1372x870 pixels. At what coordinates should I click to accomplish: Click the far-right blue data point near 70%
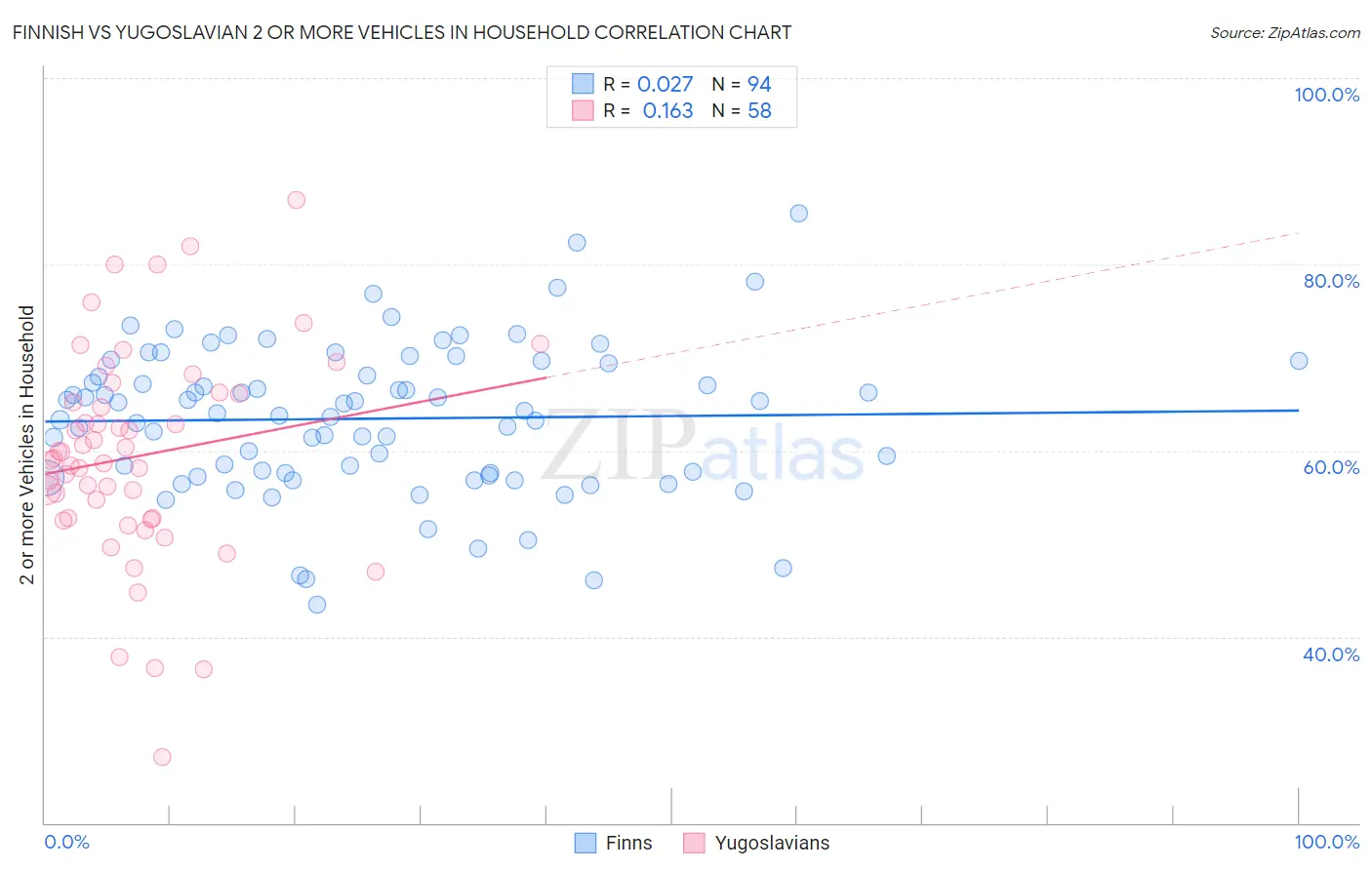click(x=1299, y=361)
